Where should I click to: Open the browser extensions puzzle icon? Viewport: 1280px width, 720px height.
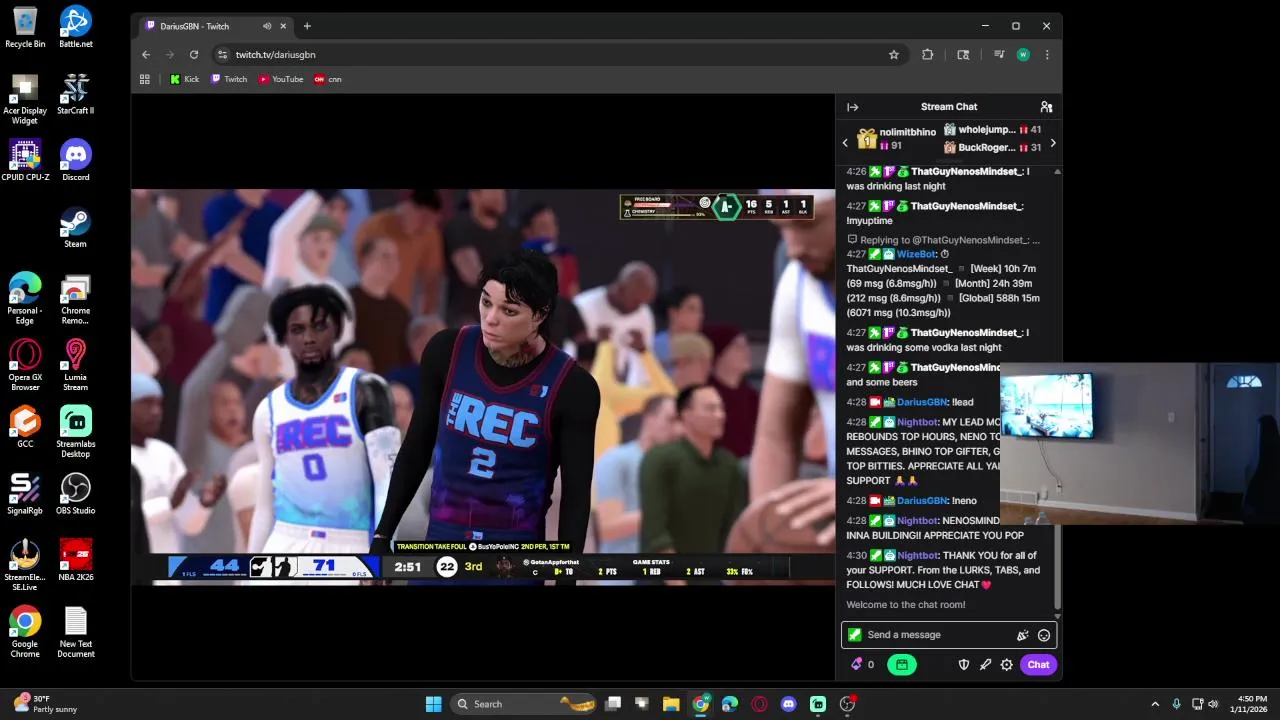click(928, 55)
